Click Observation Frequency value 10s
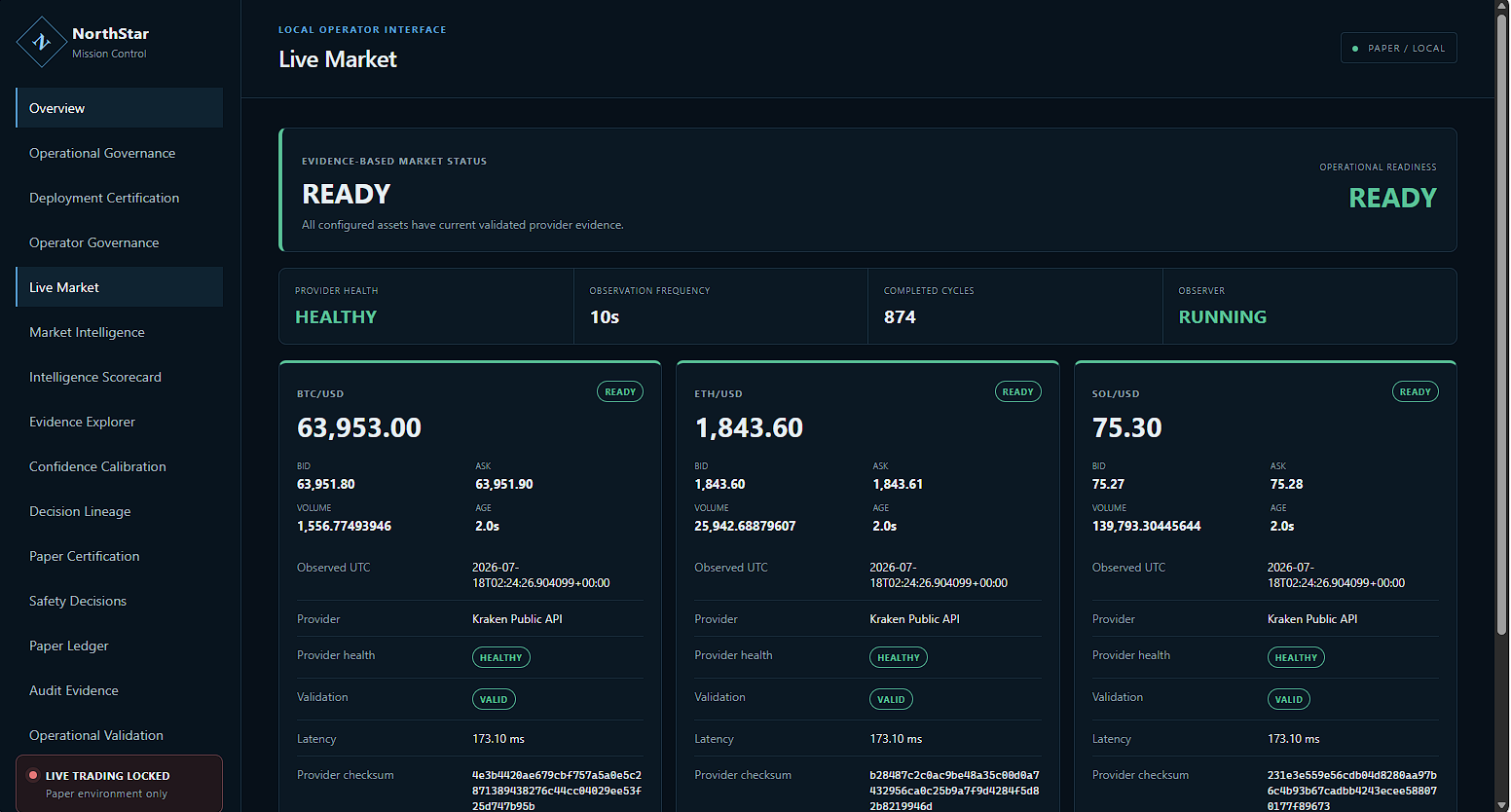This screenshot has height=812, width=1511. point(605,317)
